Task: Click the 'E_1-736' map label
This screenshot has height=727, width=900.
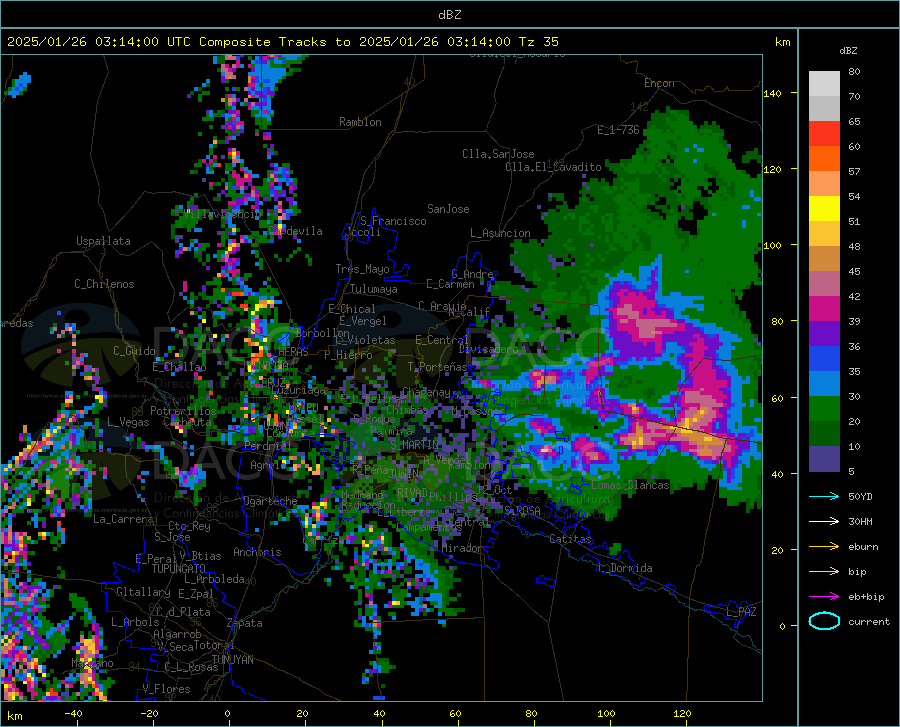Action: (618, 130)
